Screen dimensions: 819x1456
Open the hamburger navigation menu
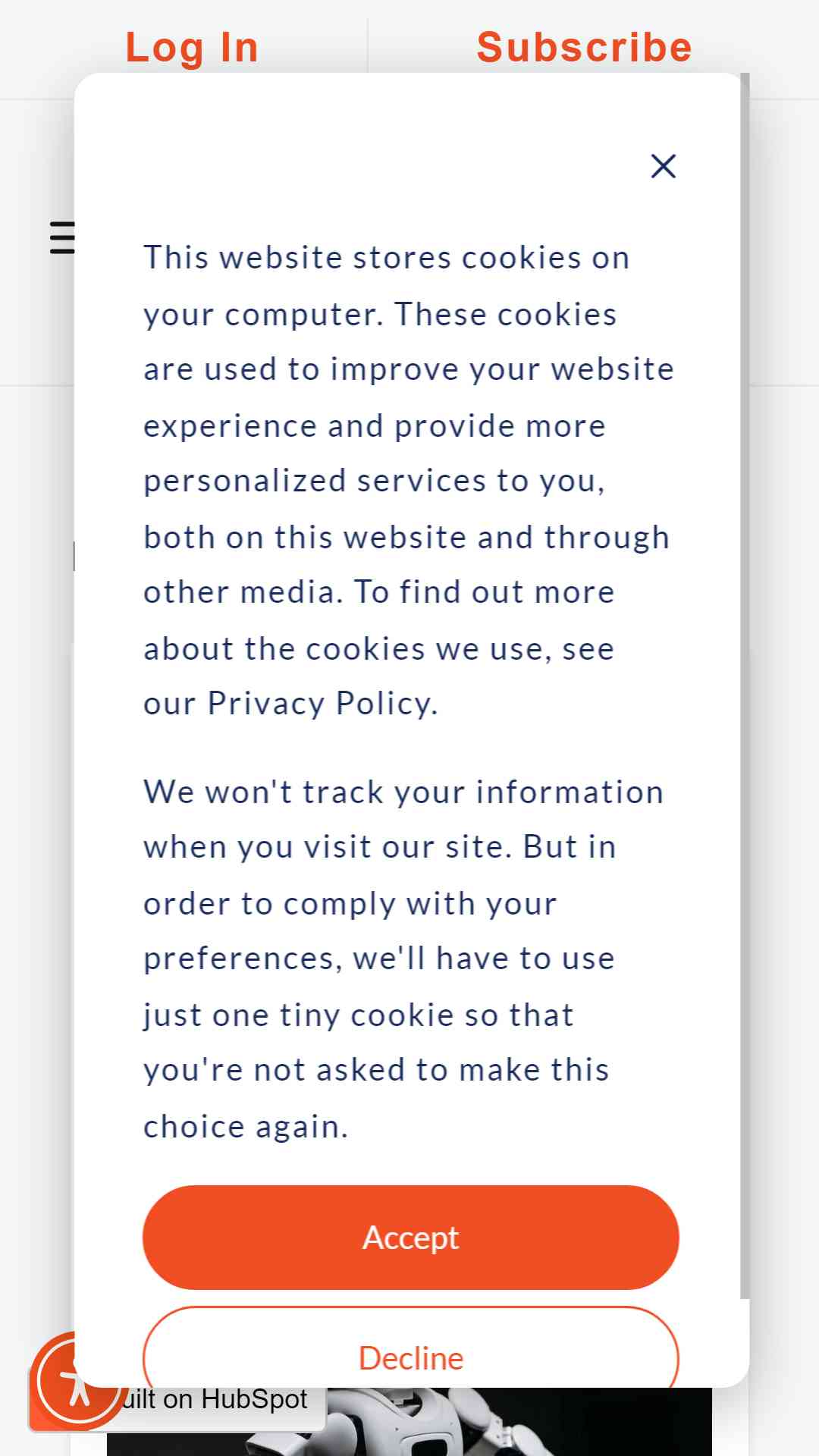click(62, 238)
